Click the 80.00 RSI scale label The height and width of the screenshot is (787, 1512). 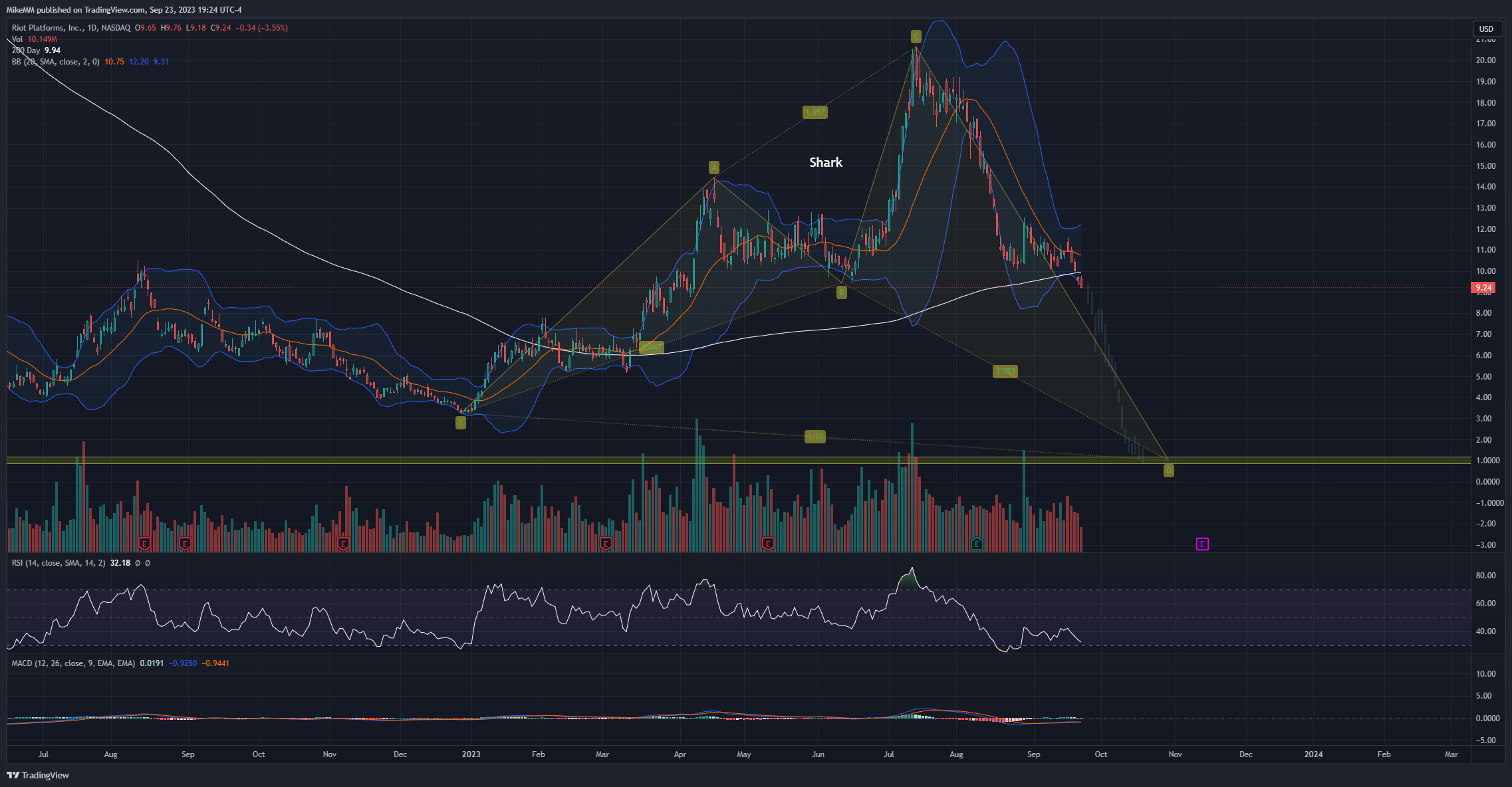point(1486,576)
